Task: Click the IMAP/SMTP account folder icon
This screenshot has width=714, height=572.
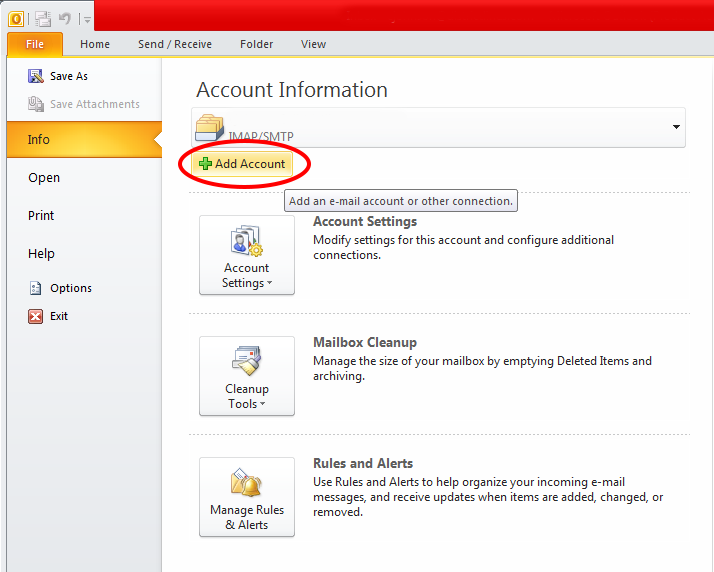Action: point(210,128)
